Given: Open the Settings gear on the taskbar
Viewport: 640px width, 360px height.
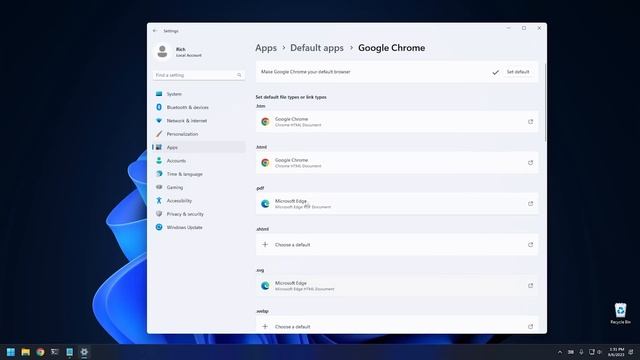Looking at the screenshot, I should (84, 352).
